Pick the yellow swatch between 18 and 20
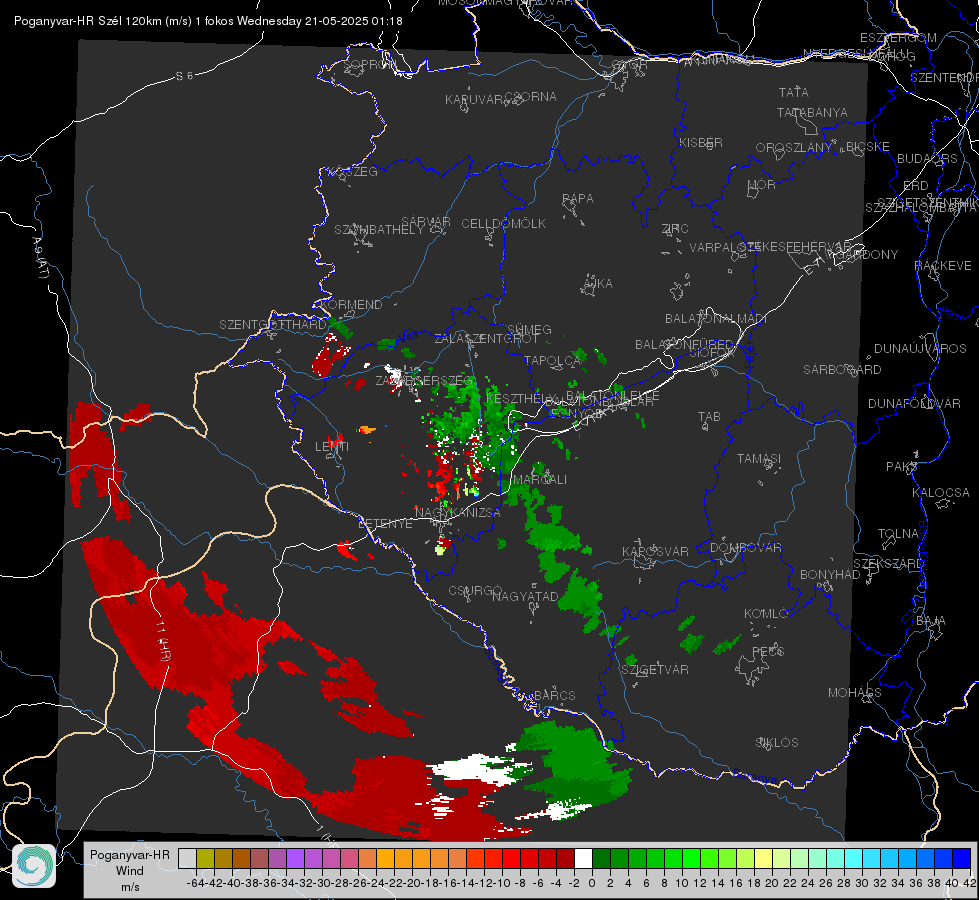The width and height of the screenshot is (979, 900). 763,859
